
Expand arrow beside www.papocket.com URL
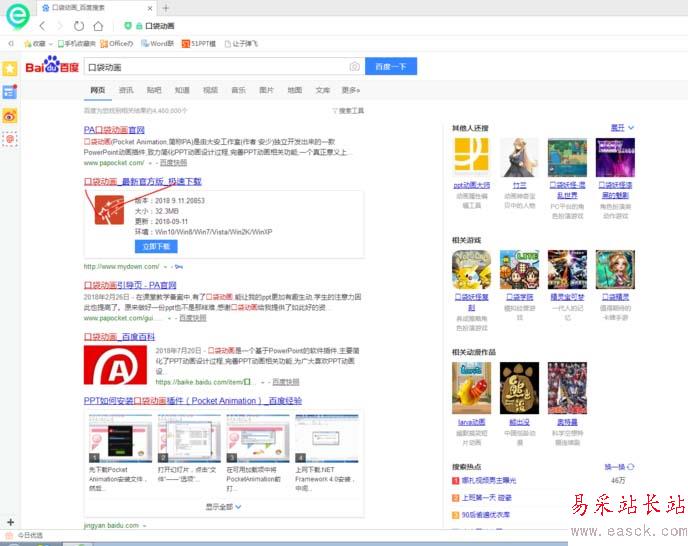coord(150,163)
